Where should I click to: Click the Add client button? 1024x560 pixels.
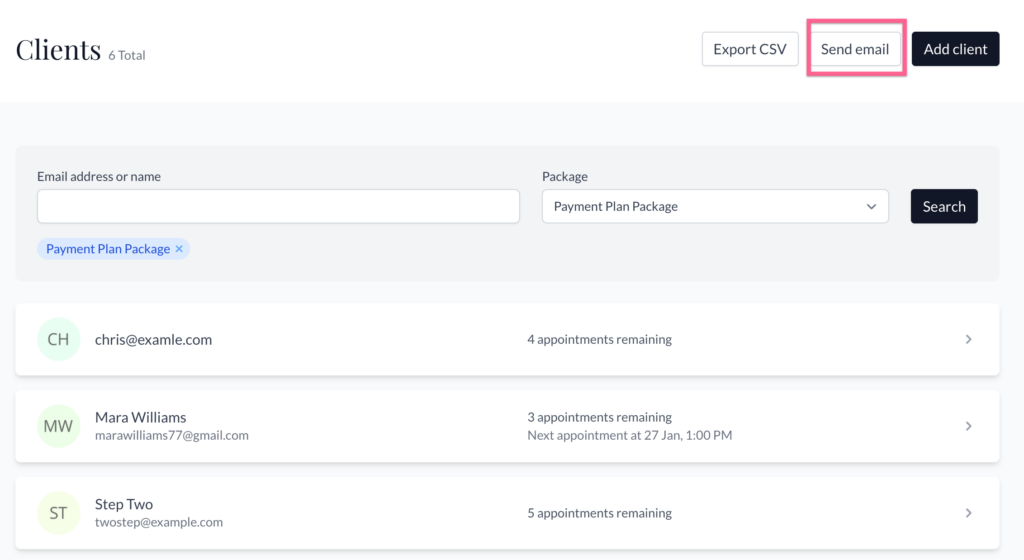tap(955, 49)
